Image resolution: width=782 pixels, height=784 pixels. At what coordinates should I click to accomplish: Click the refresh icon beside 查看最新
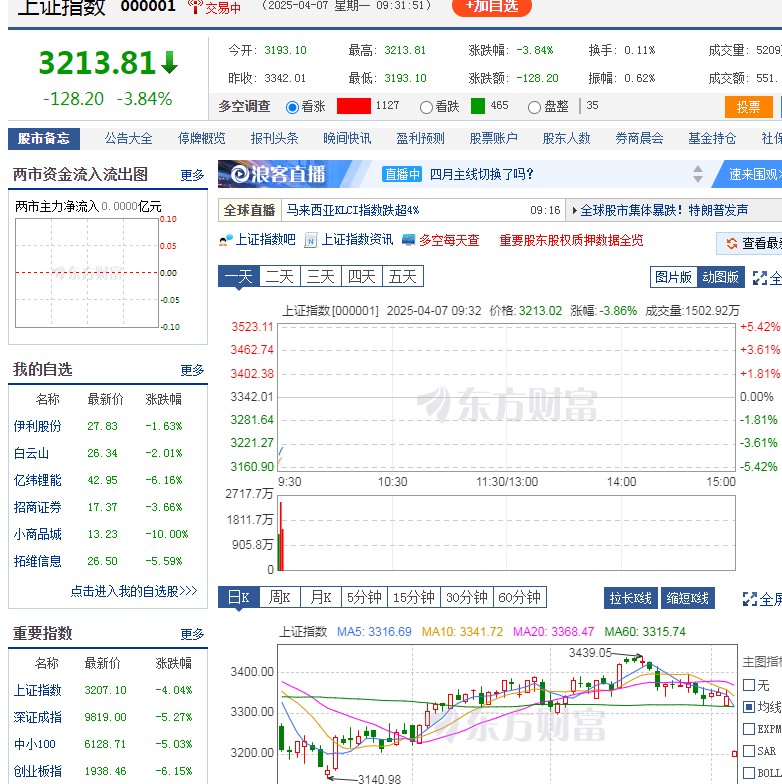732,244
